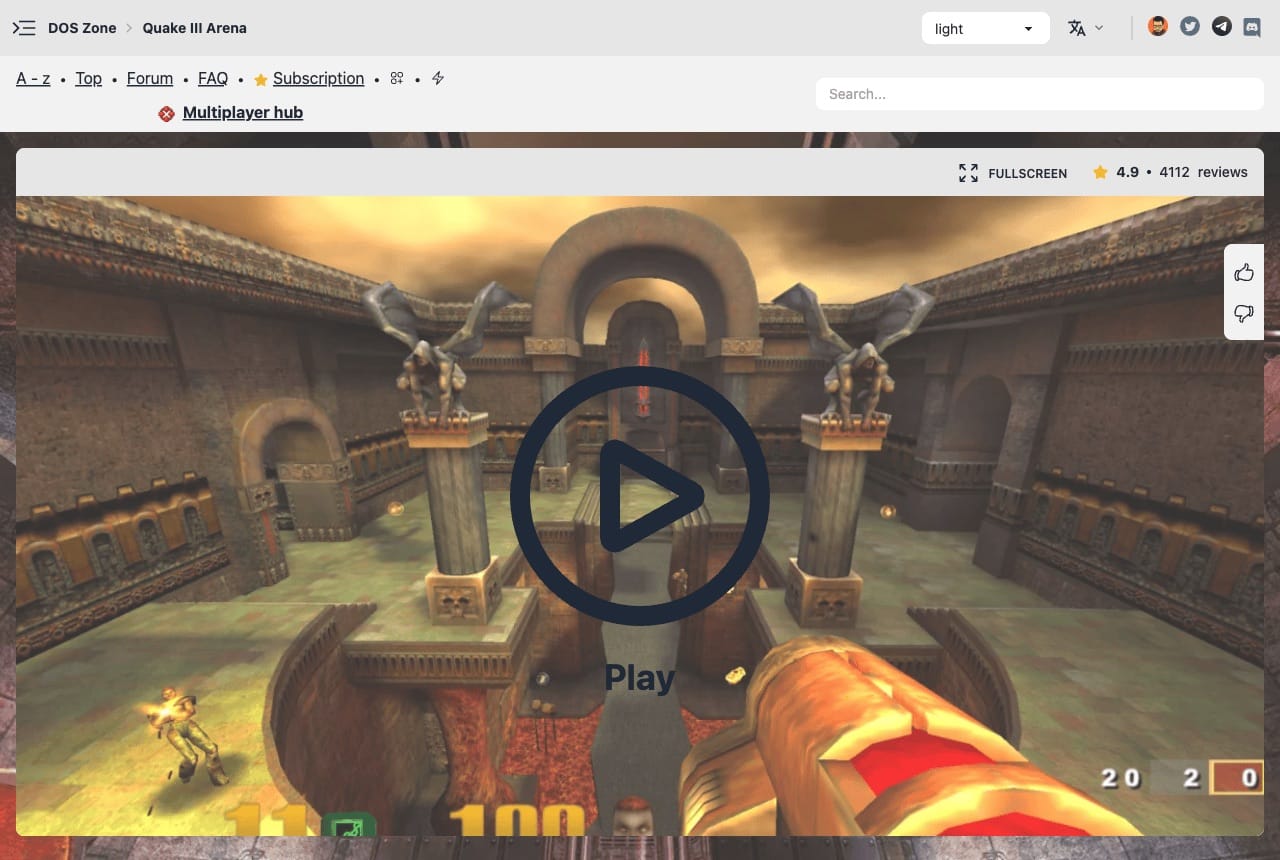Viewport: 1280px width, 860px height.
Task: Visit the Forum link
Action: pos(150,78)
